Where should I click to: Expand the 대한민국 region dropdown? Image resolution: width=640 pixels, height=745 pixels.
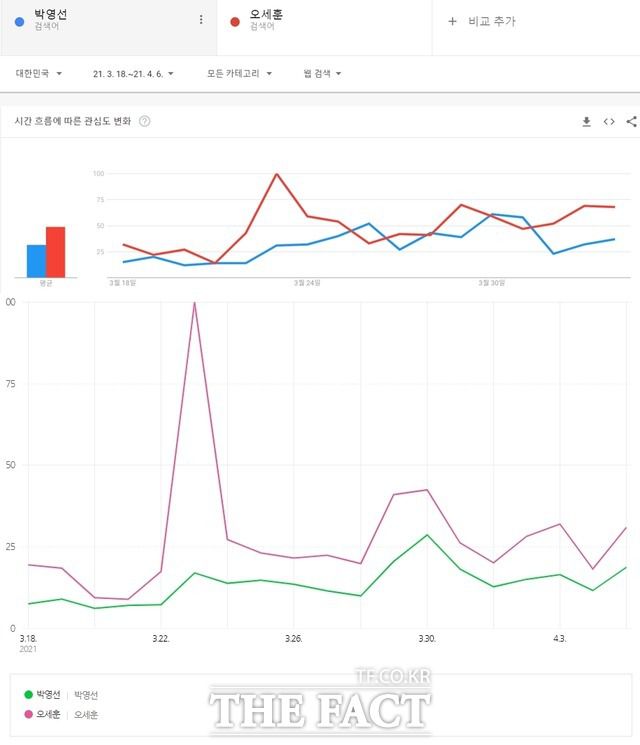pyautogui.click(x=39, y=73)
